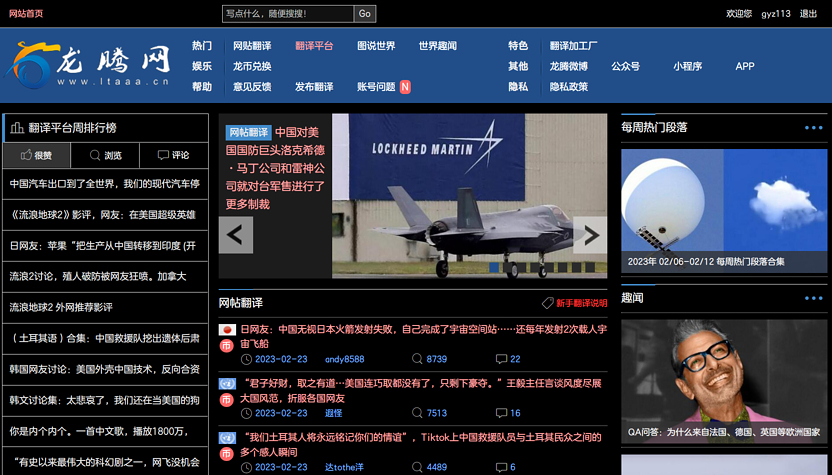Open 小程序 link

click(x=688, y=66)
